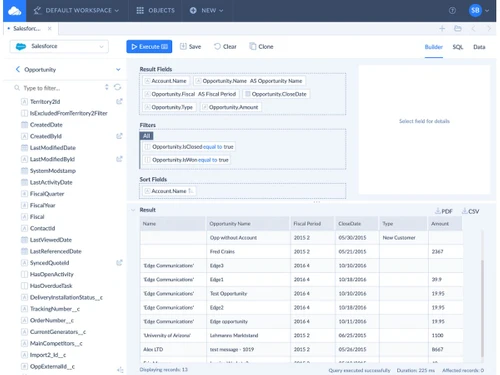The height and width of the screenshot is (375, 500).
Task: Collapse the Result section
Action: pyautogui.click(x=133, y=210)
